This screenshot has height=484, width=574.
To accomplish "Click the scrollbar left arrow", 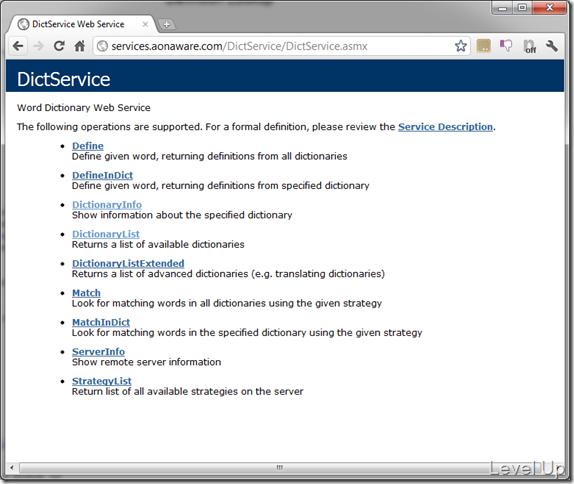I will point(12,467).
